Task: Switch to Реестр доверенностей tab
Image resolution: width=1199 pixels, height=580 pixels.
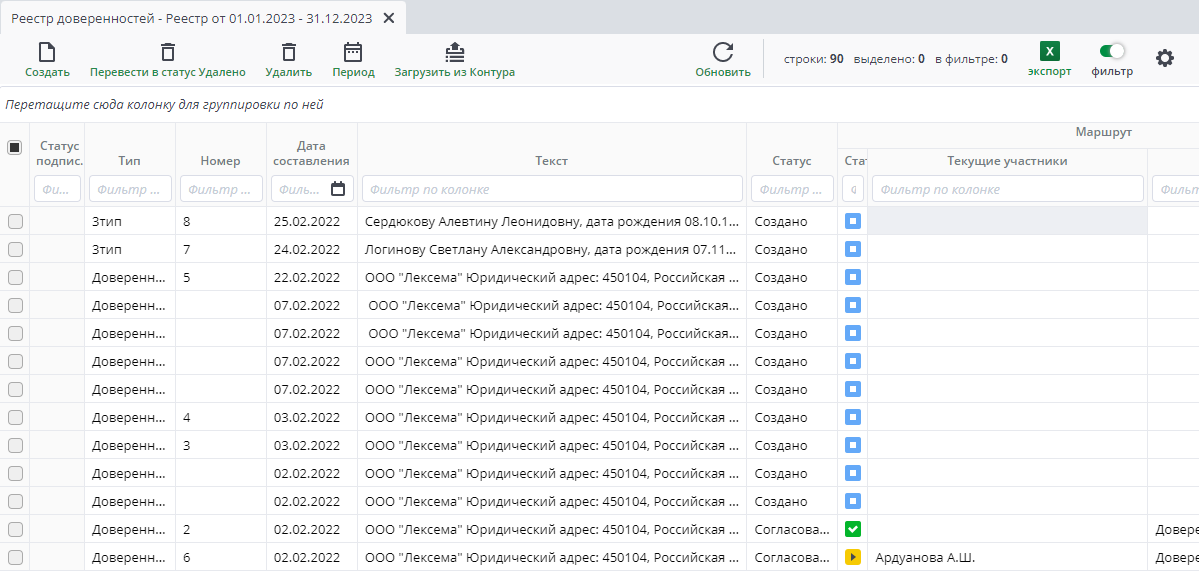Action: click(x=192, y=18)
